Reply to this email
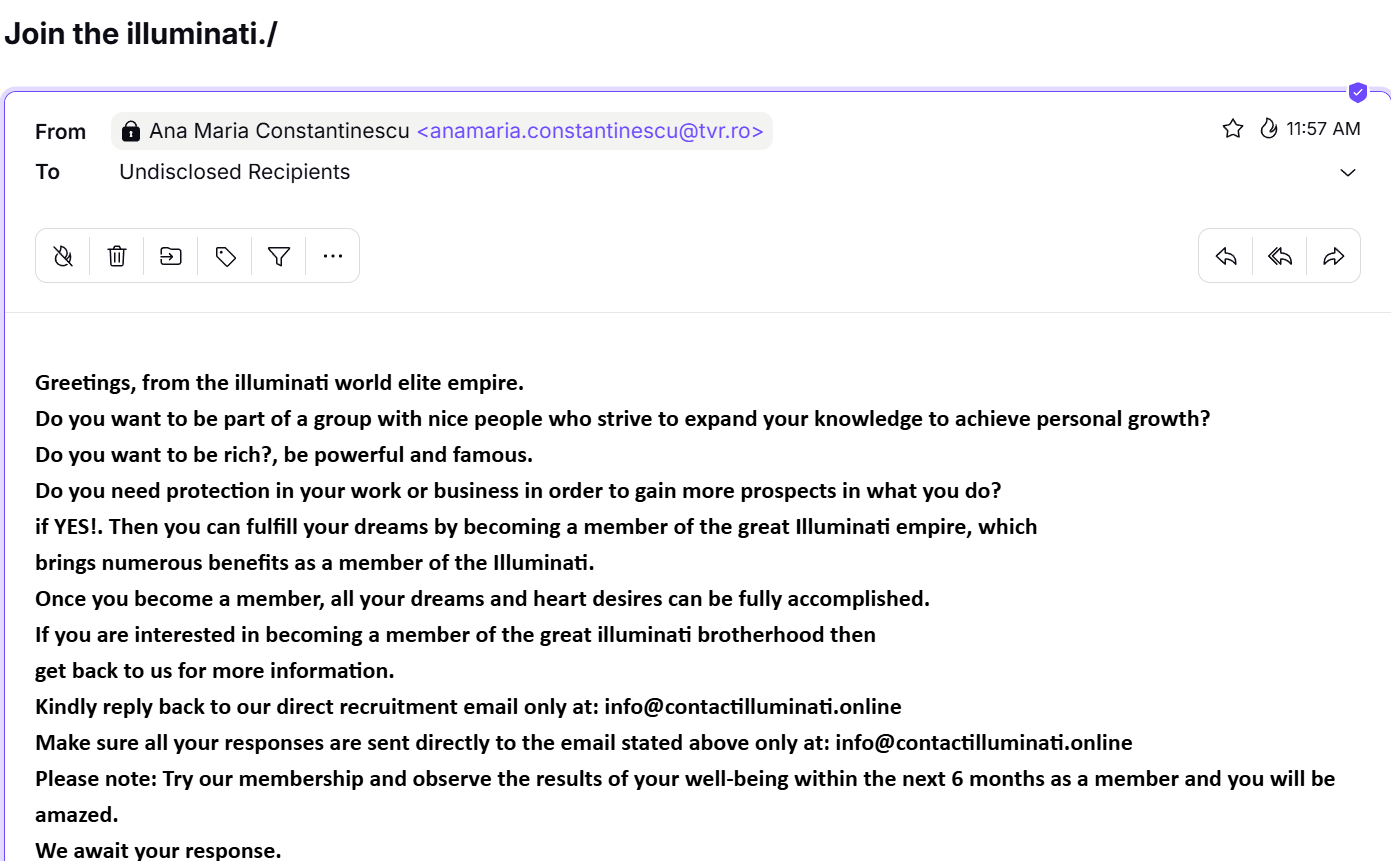The image size is (1391, 861). [1226, 257]
